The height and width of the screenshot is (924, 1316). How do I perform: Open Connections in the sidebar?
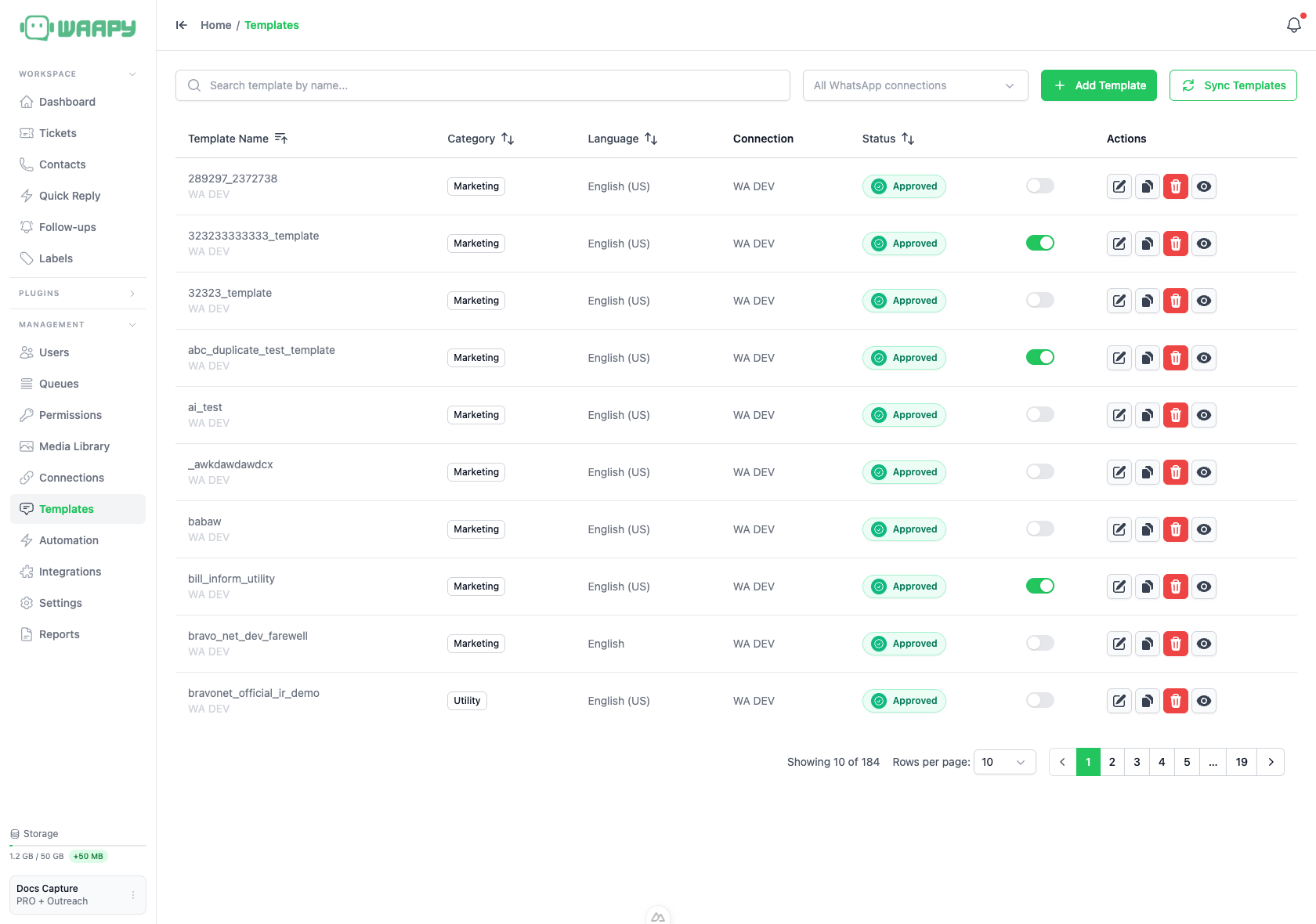[78, 478]
